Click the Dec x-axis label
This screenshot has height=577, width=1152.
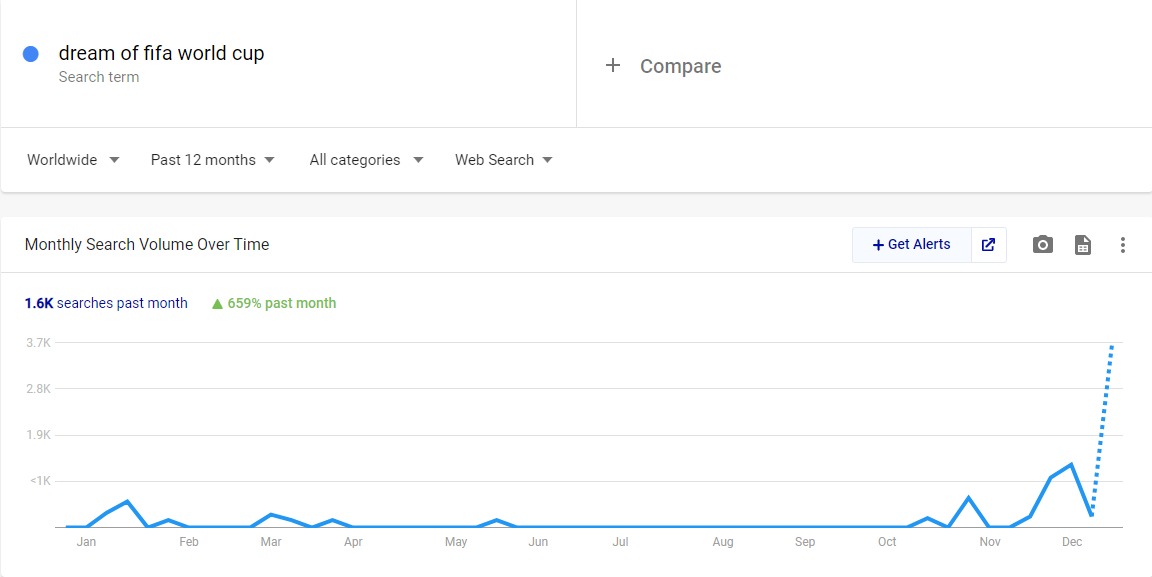click(x=1072, y=542)
